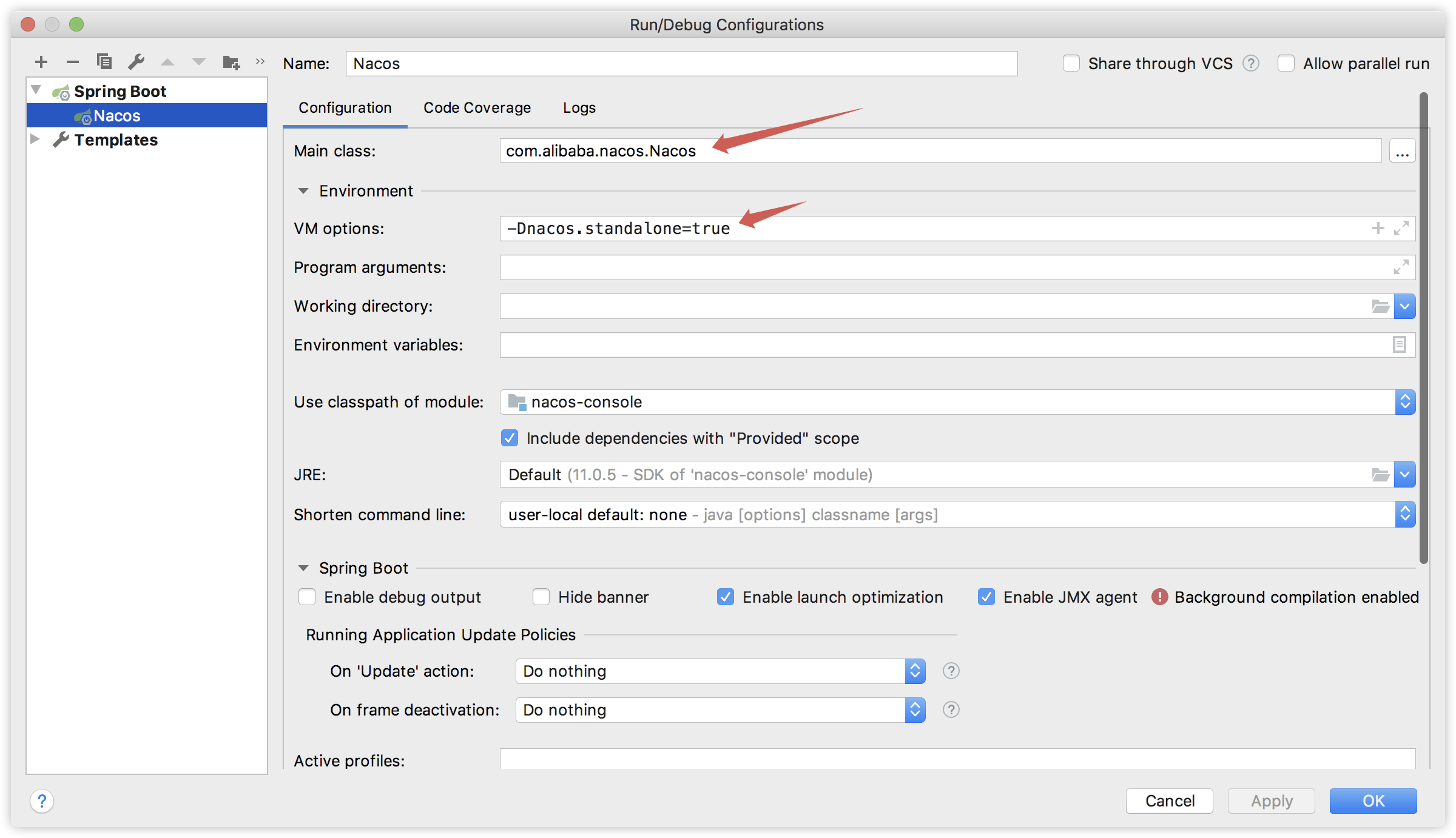Click the OK button
Screen dimensions: 1456x838
pos(1373,801)
